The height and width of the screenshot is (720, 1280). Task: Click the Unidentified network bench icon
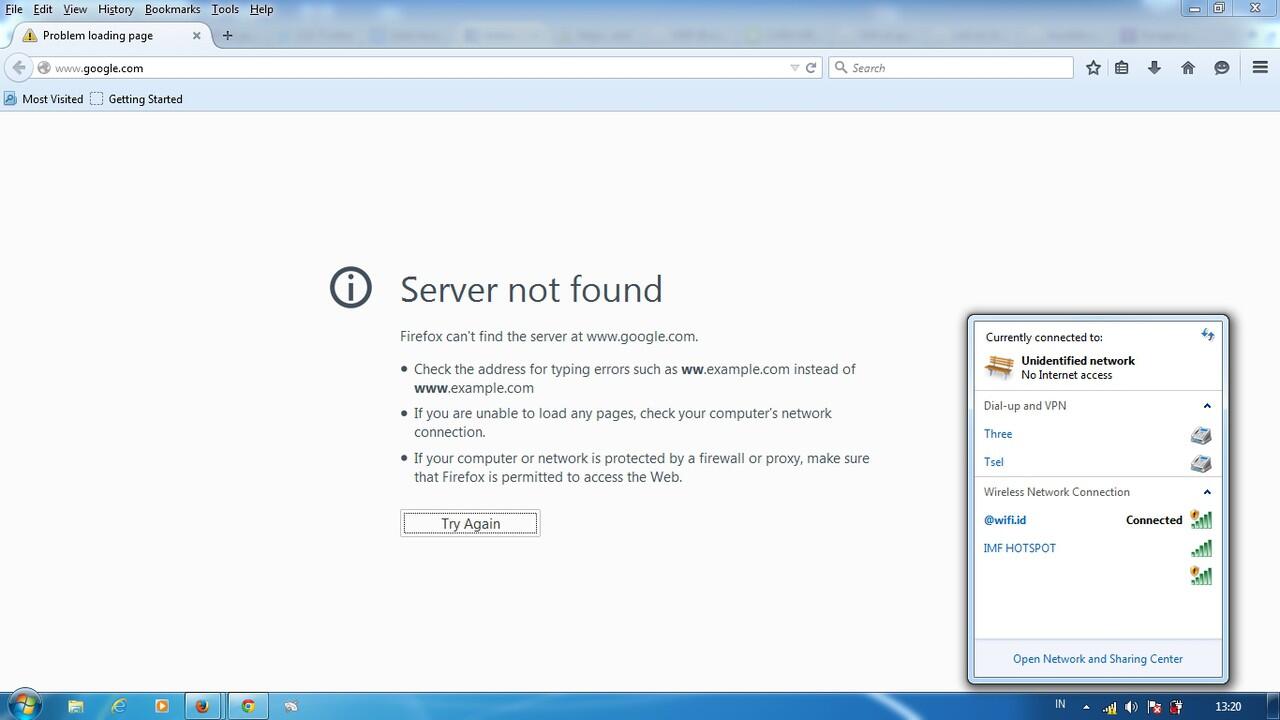click(999, 368)
